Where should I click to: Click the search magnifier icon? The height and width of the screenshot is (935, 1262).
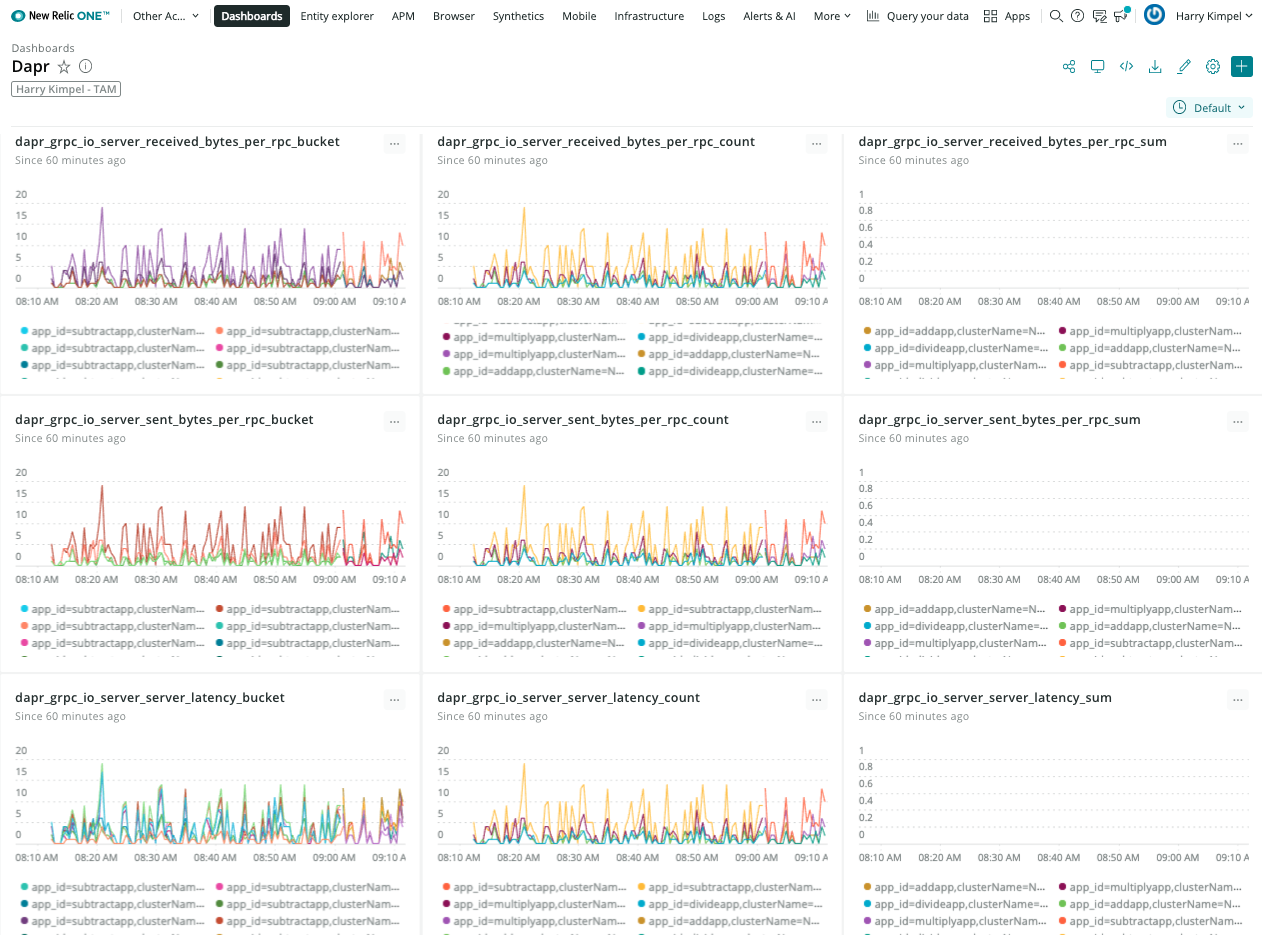pos(1056,16)
